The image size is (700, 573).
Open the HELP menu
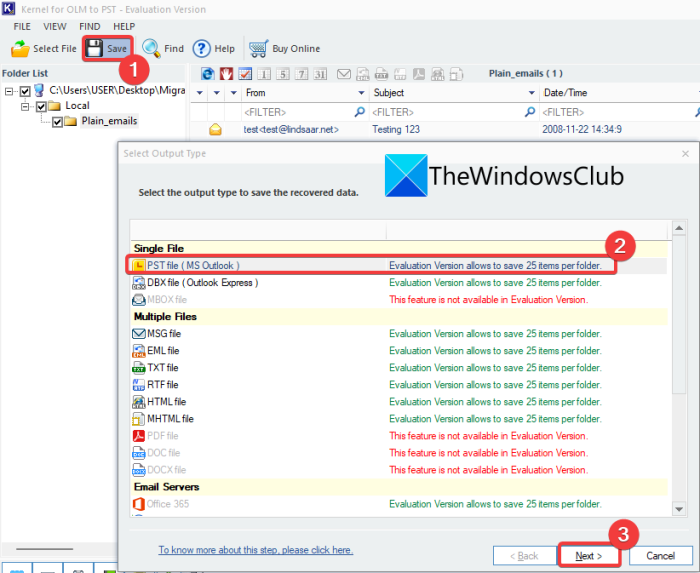tap(124, 26)
